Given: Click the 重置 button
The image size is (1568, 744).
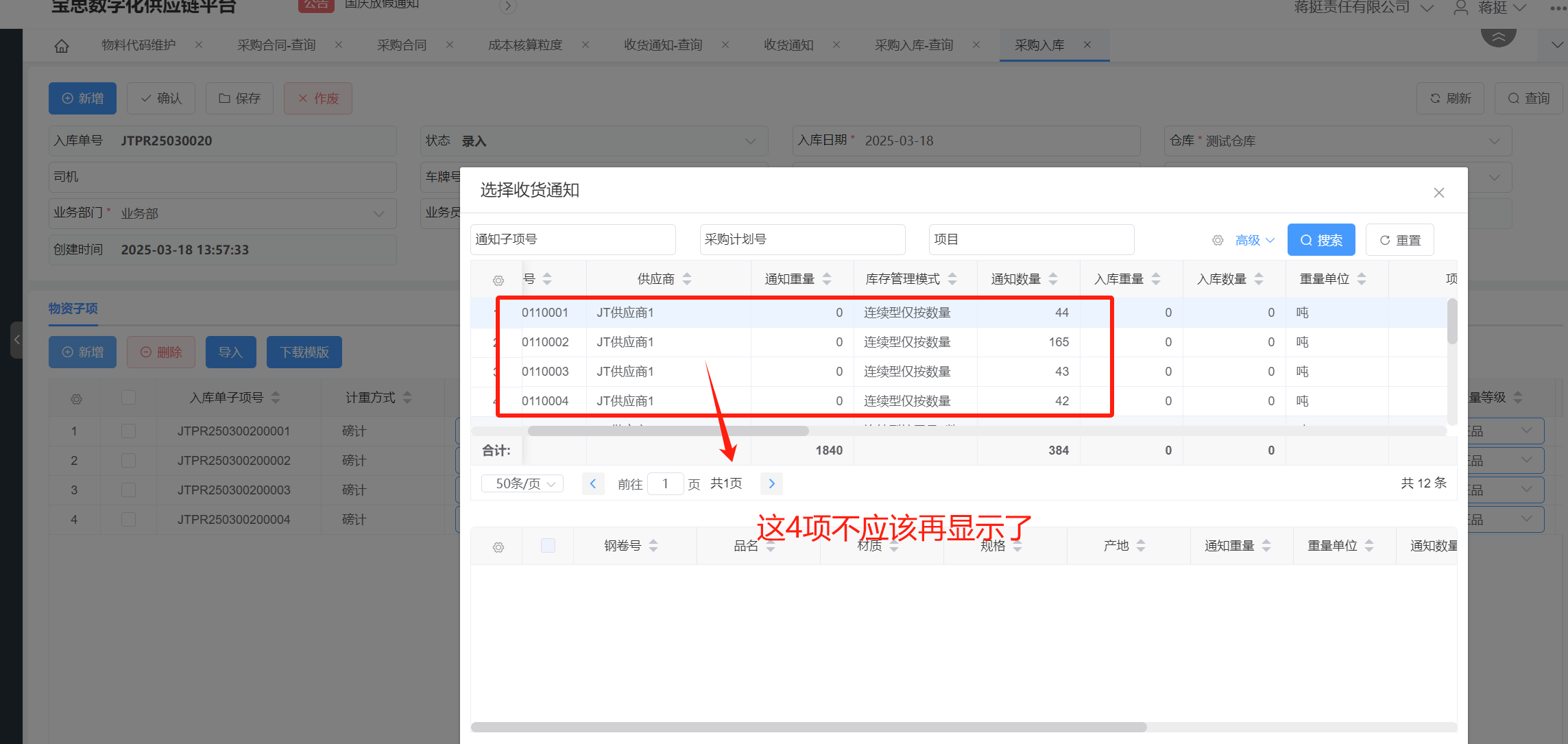Looking at the screenshot, I should 1400,240.
